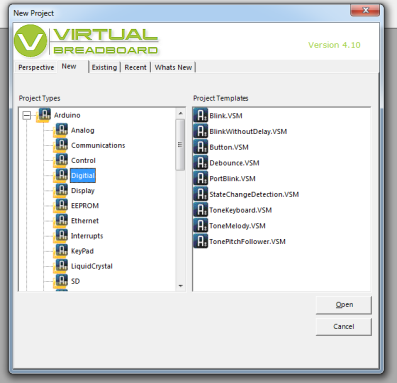Select the Ethernet tree item label

pyautogui.click(x=85, y=221)
